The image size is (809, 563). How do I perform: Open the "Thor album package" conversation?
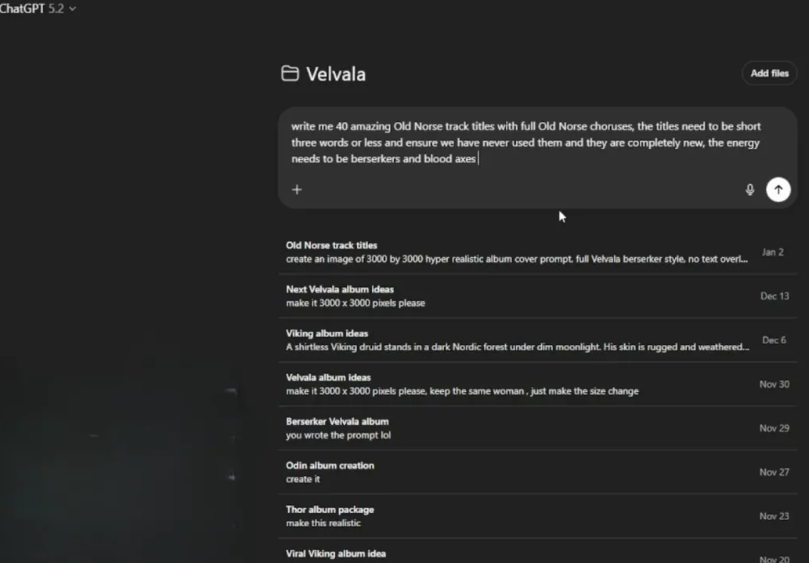330,509
